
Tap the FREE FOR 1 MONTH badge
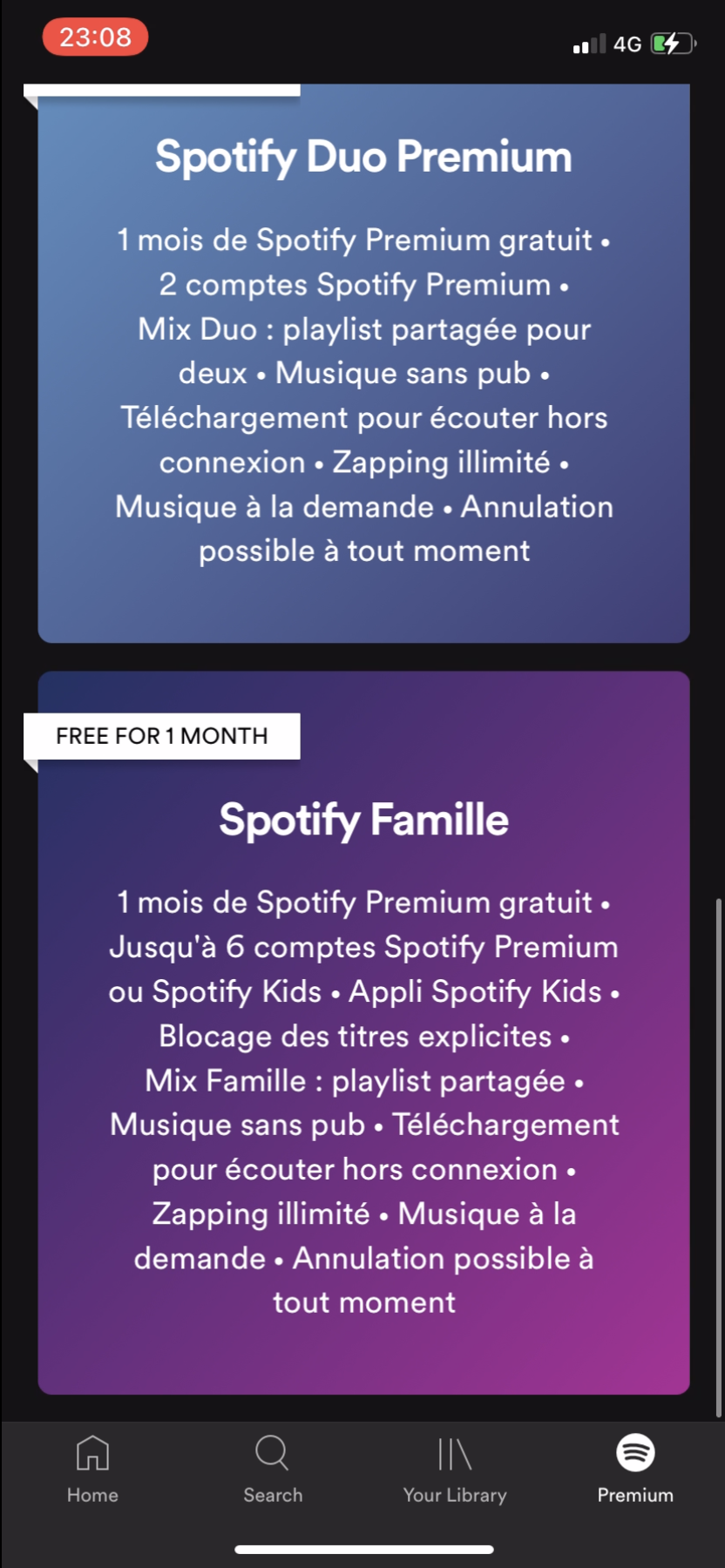click(160, 735)
